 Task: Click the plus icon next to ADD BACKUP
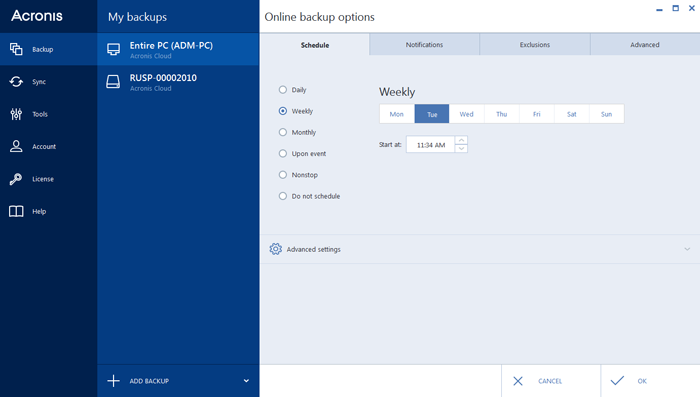(x=113, y=381)
